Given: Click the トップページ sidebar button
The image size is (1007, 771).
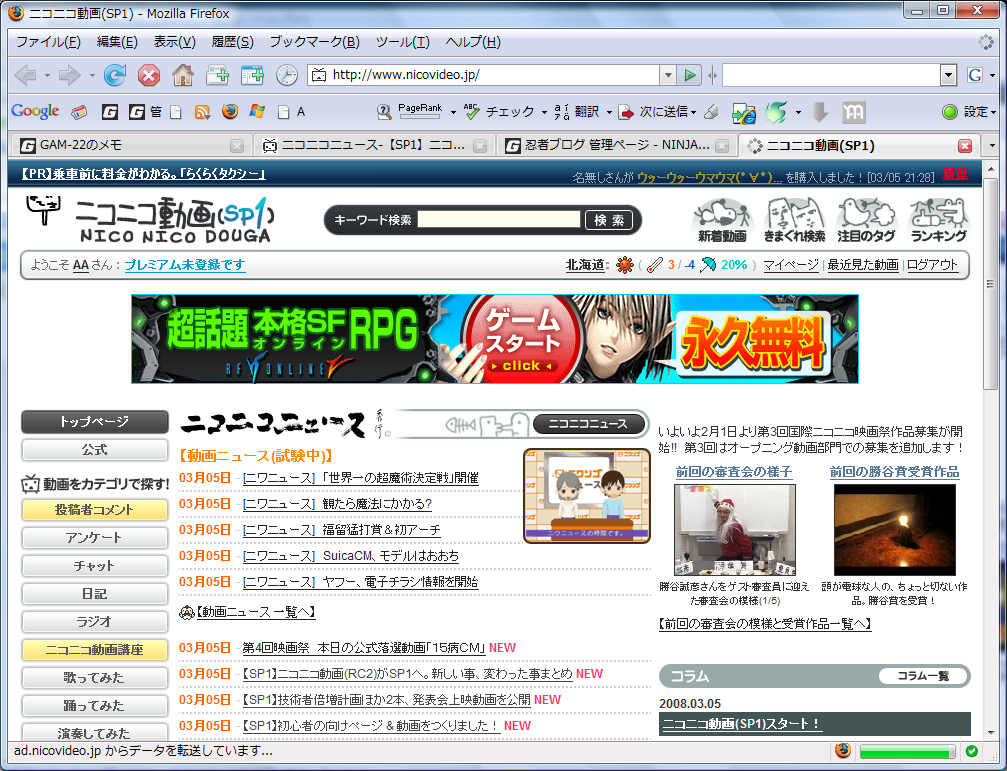Looking at the screenshot, I should pos(94,422).
